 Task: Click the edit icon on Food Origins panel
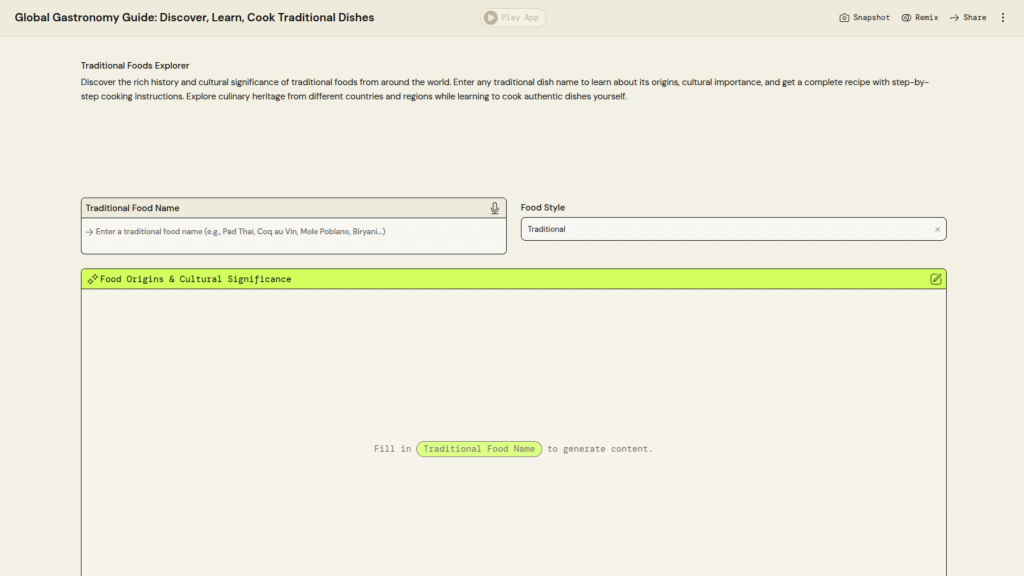(936, 279)
